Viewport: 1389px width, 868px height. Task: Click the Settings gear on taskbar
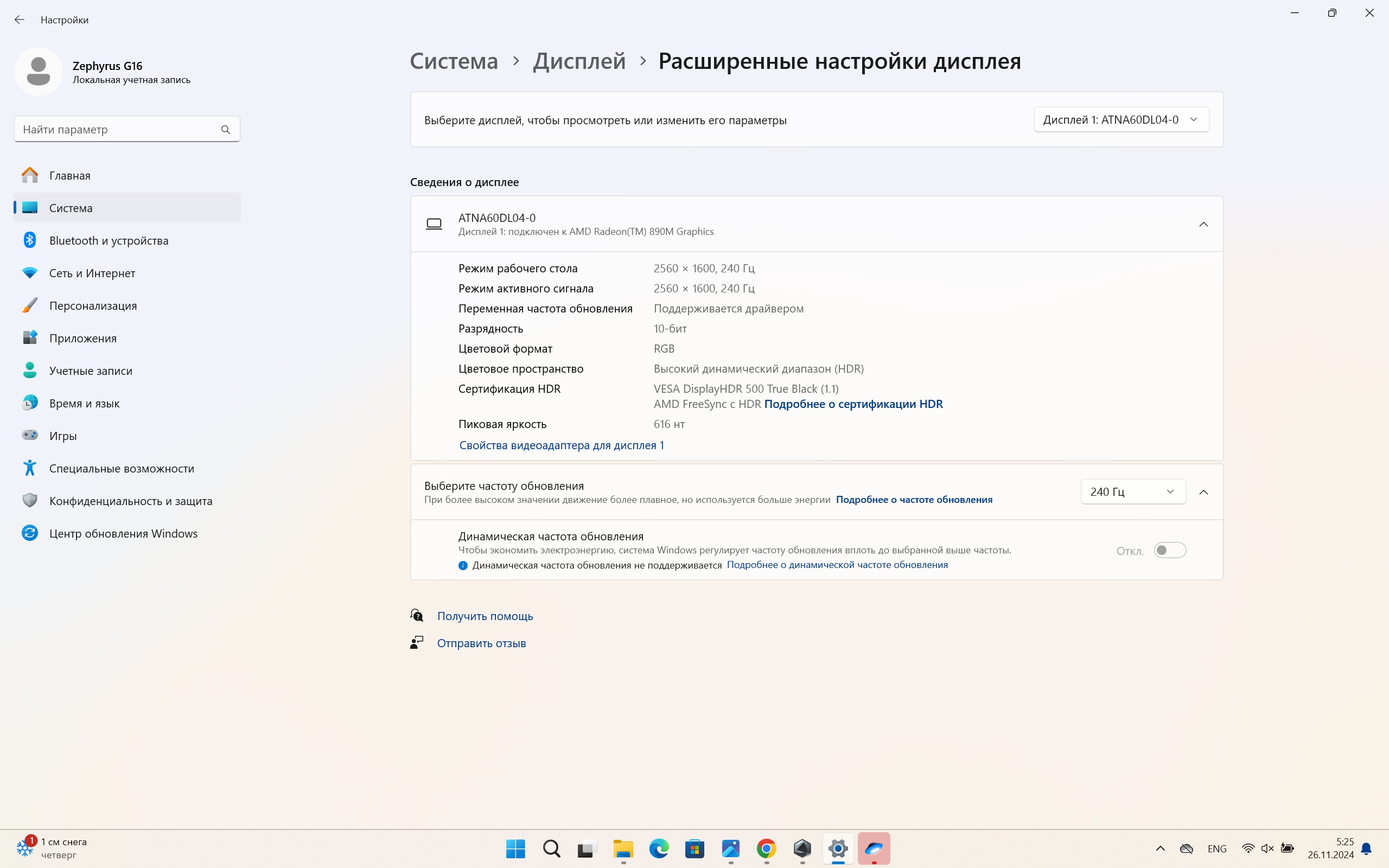[838, 848]
